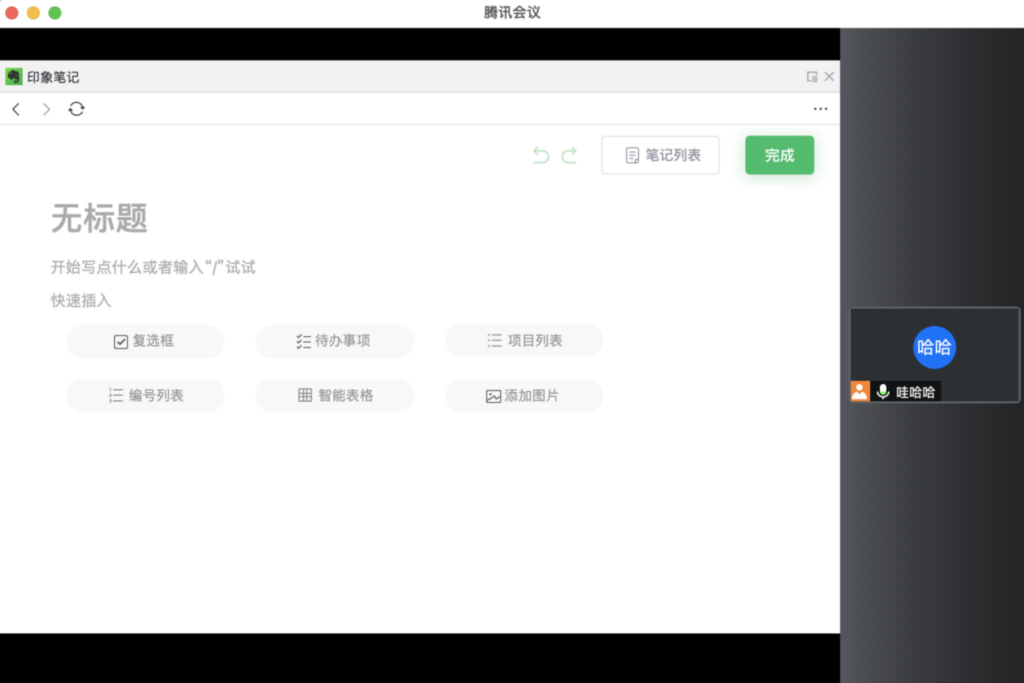Click the 快速插入 label
Screen dimensions: 1024x683
(x=81, y=301)
